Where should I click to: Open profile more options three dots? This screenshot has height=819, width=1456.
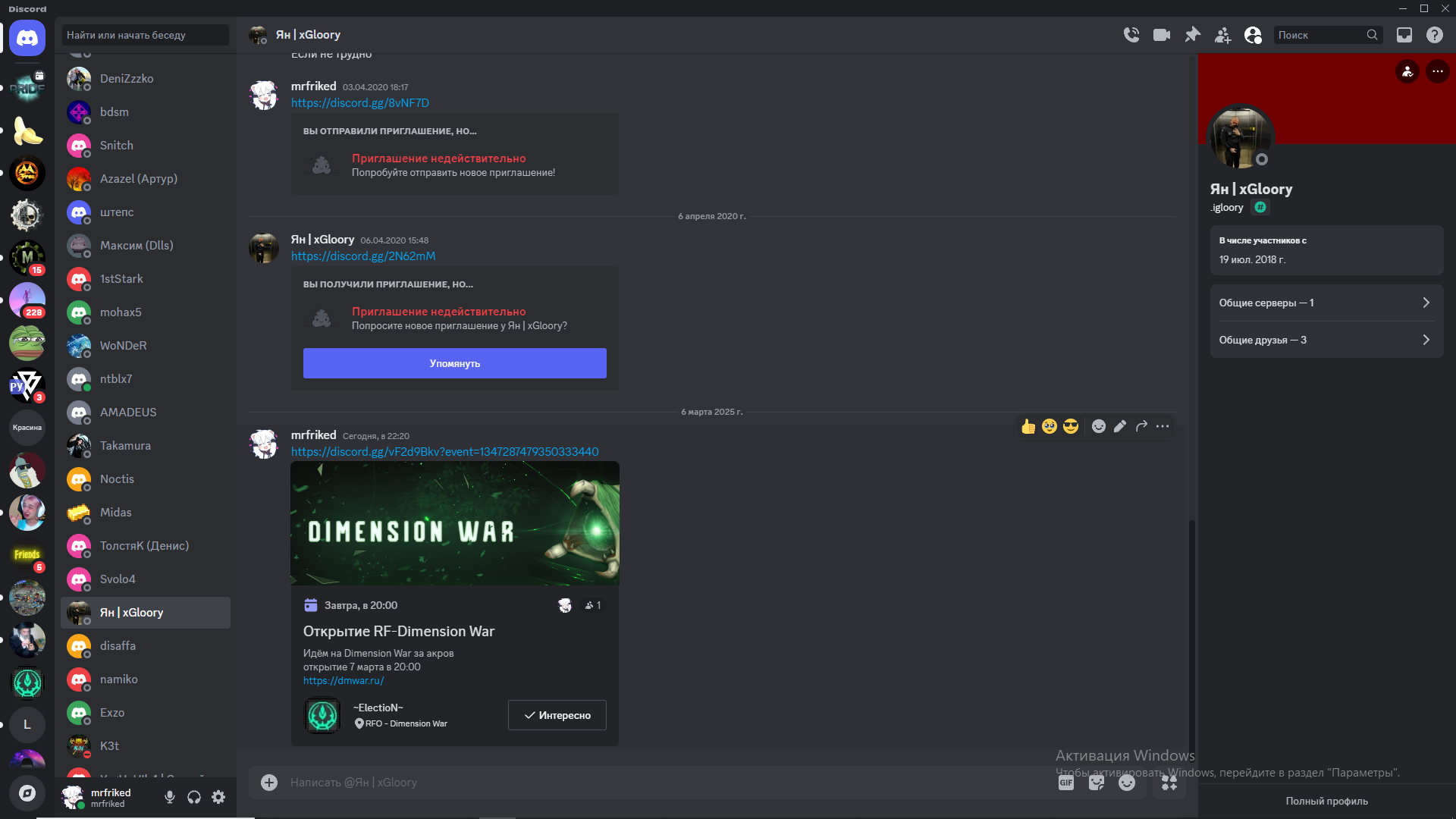coord(1438,71)
